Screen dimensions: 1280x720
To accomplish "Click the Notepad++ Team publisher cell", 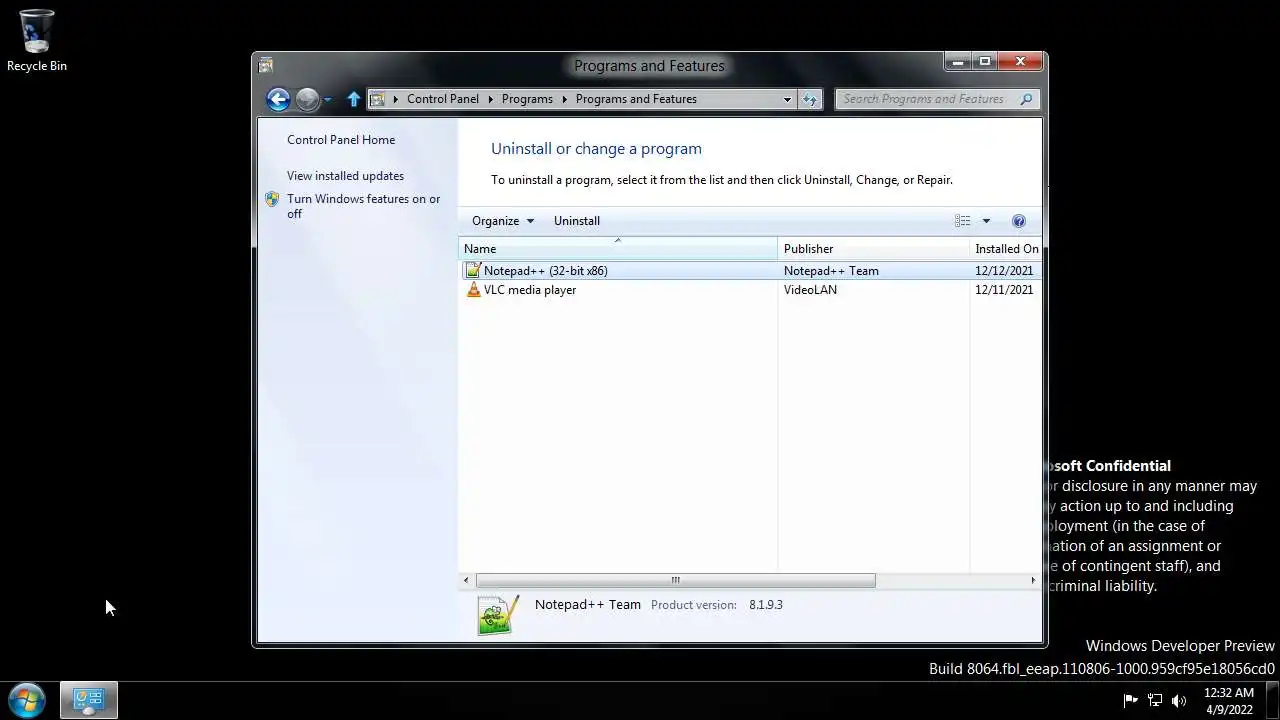I will click(831, 271).
